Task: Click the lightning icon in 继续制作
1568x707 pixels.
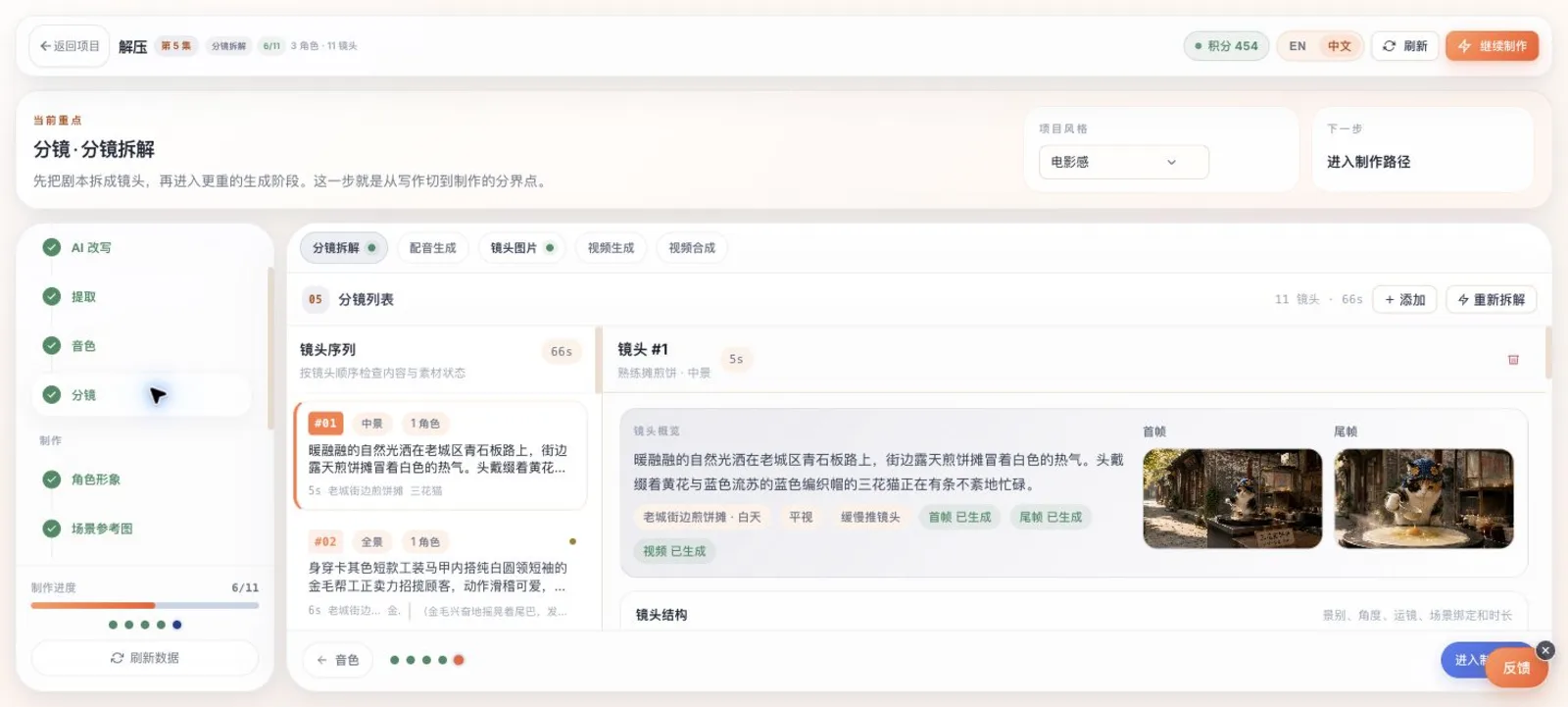Action: coord(1464,46)
